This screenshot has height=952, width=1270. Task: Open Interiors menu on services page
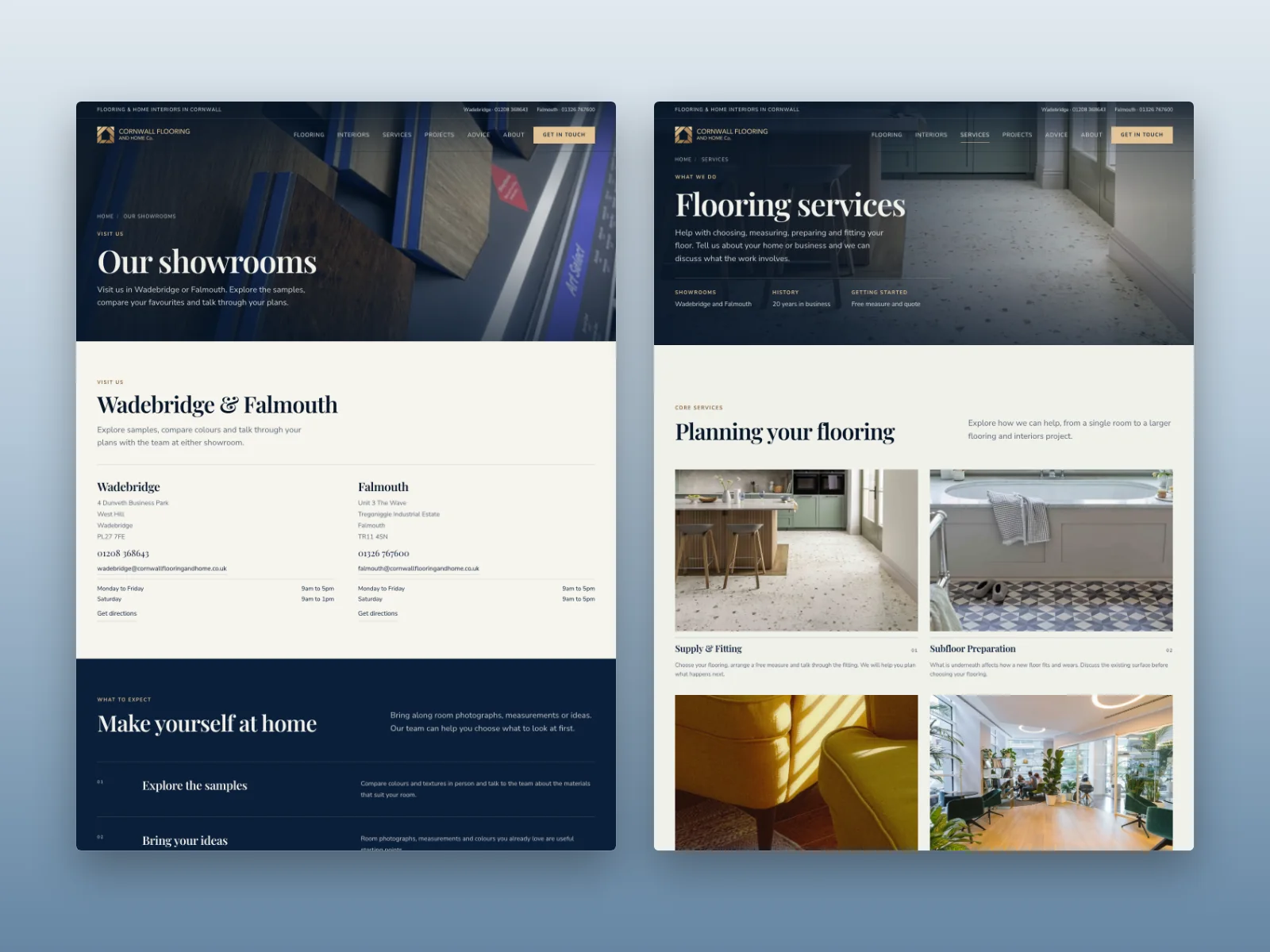pyautogui.click(x=931, y=135)
